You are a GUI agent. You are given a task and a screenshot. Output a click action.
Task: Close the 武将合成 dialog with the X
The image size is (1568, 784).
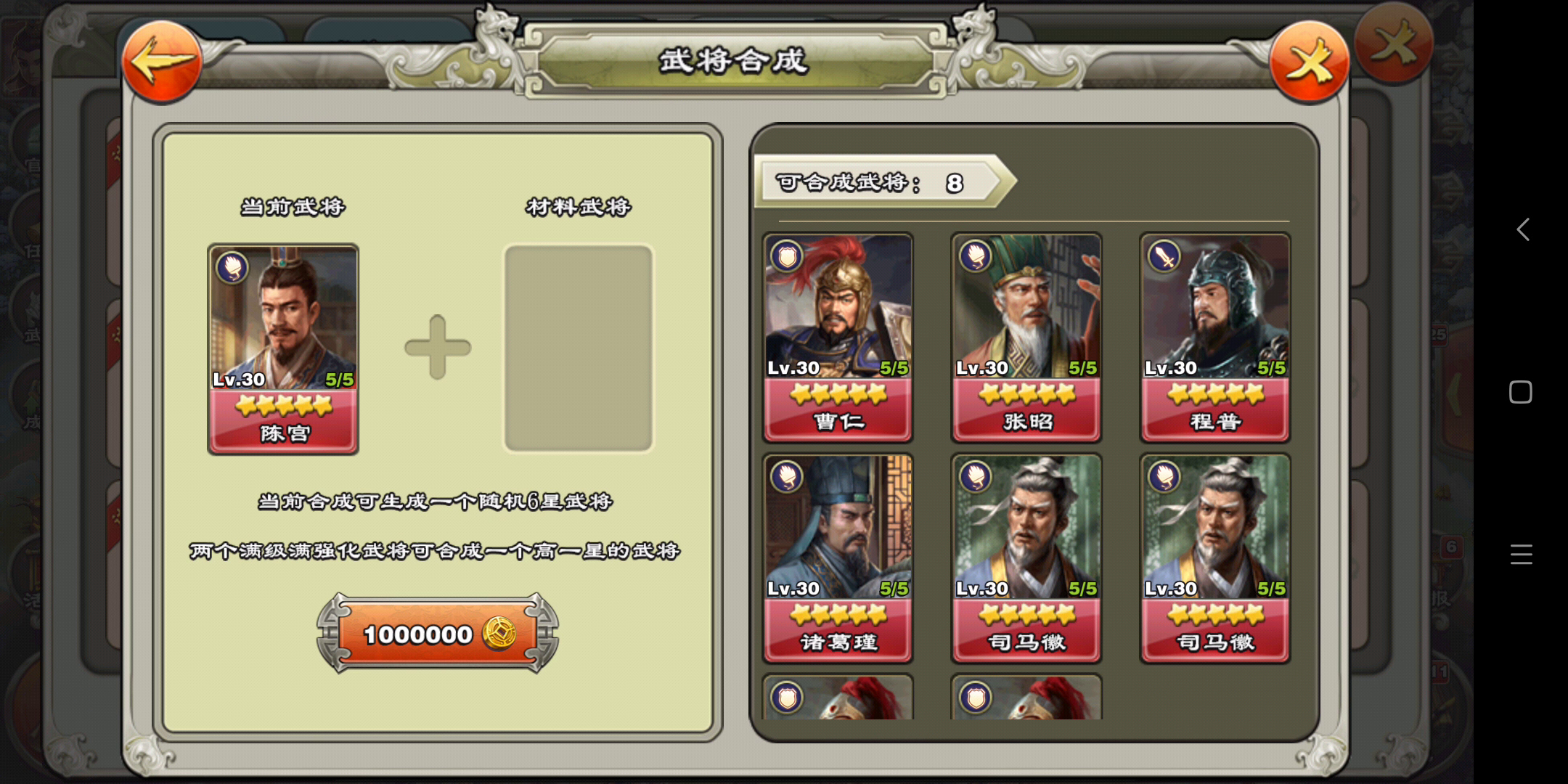1310,62
